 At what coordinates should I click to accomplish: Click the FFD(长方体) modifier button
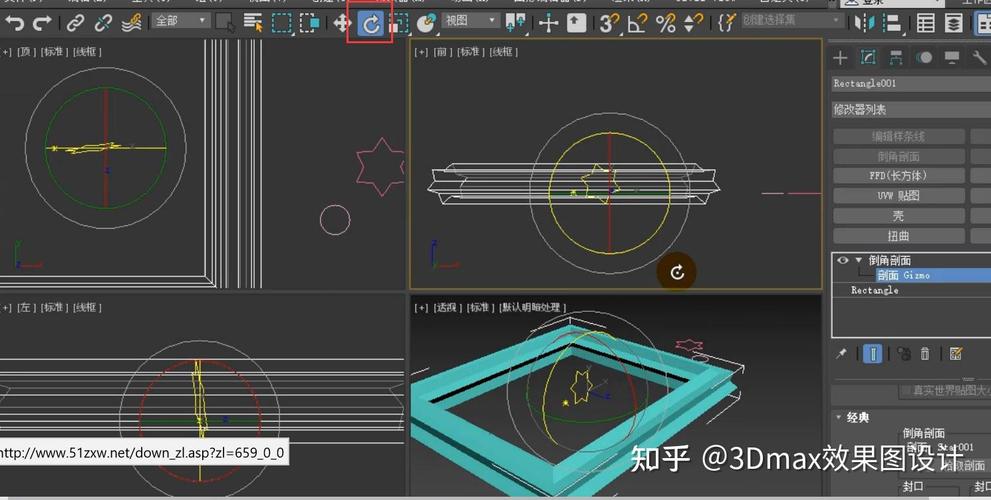[x=898, y=176]
